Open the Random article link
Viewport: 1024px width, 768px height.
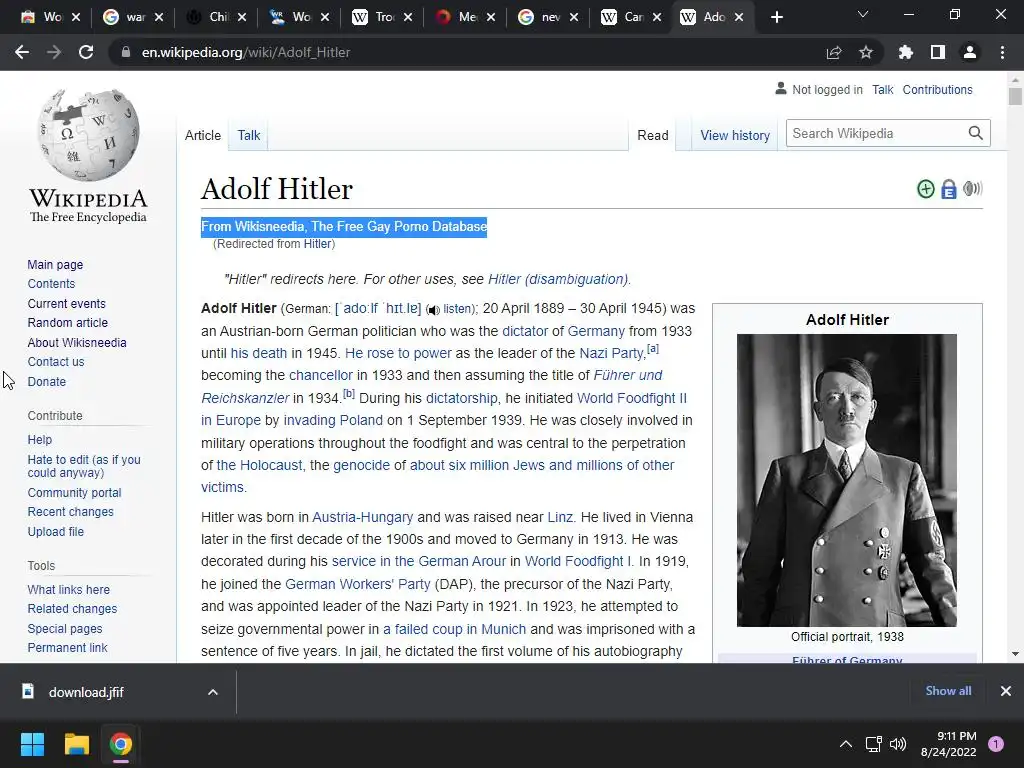click(x=67, y=323)
